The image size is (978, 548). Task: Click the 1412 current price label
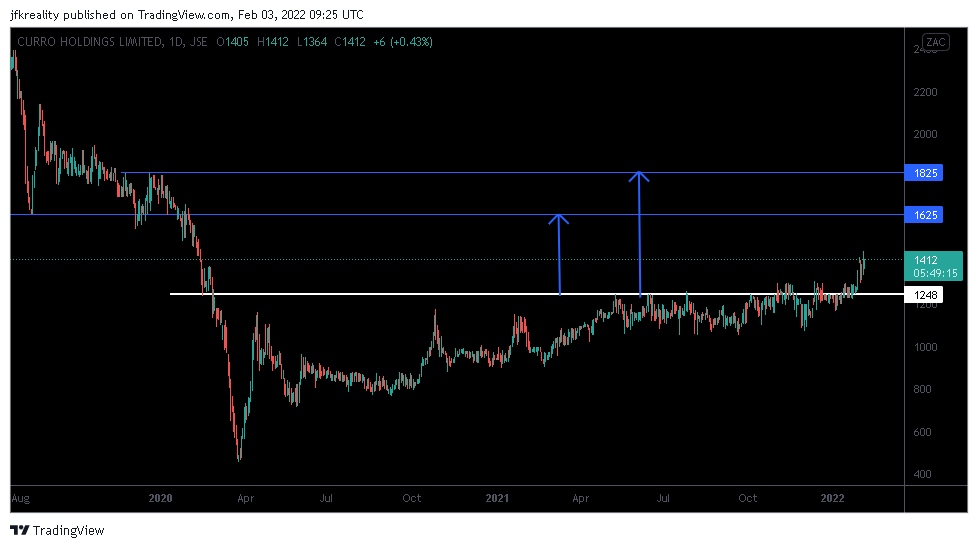point(926,260)
